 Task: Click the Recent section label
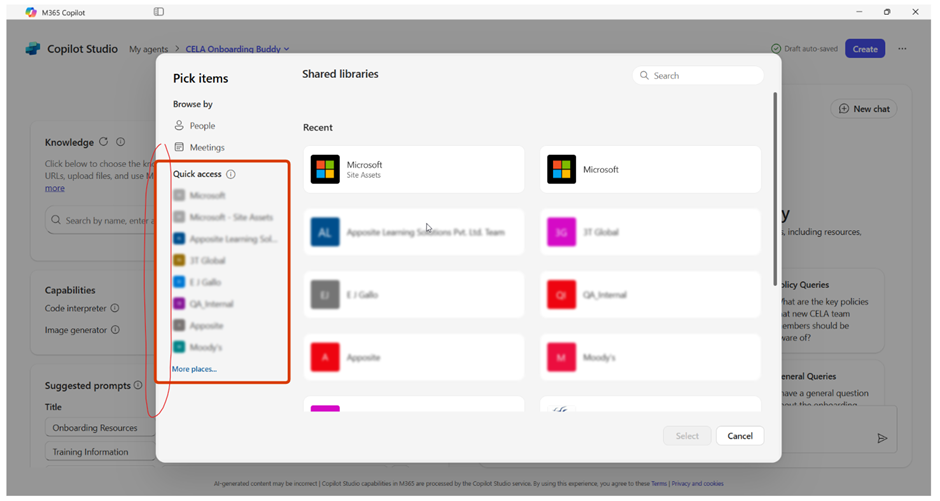coord(318,128)
